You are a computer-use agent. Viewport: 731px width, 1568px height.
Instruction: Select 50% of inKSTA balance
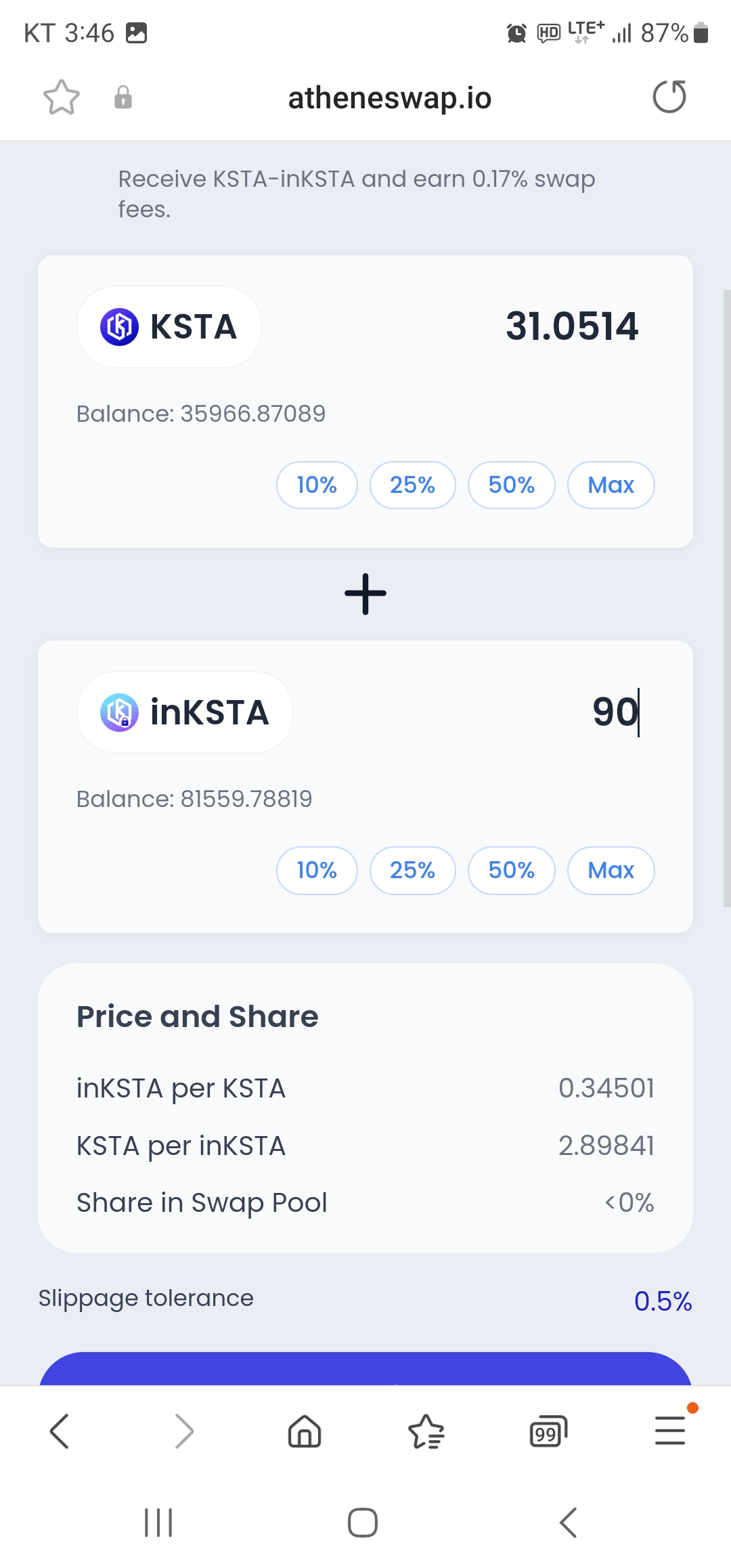point(512,870)
